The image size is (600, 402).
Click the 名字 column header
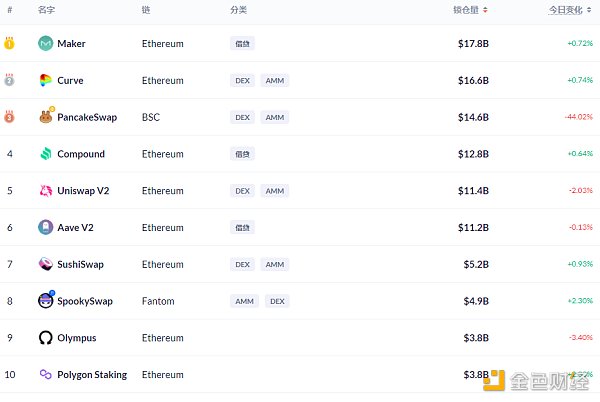46,10
